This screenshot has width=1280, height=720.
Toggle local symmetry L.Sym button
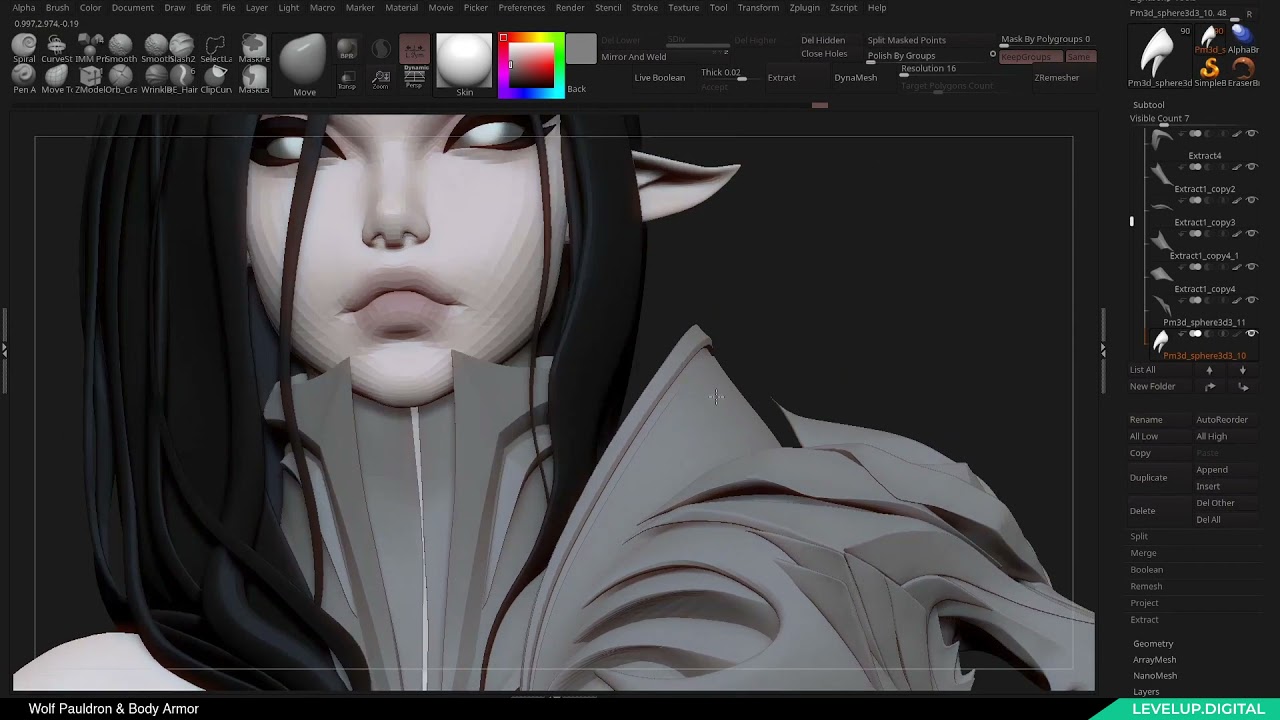pyautogui.click(x=414, y=48)
